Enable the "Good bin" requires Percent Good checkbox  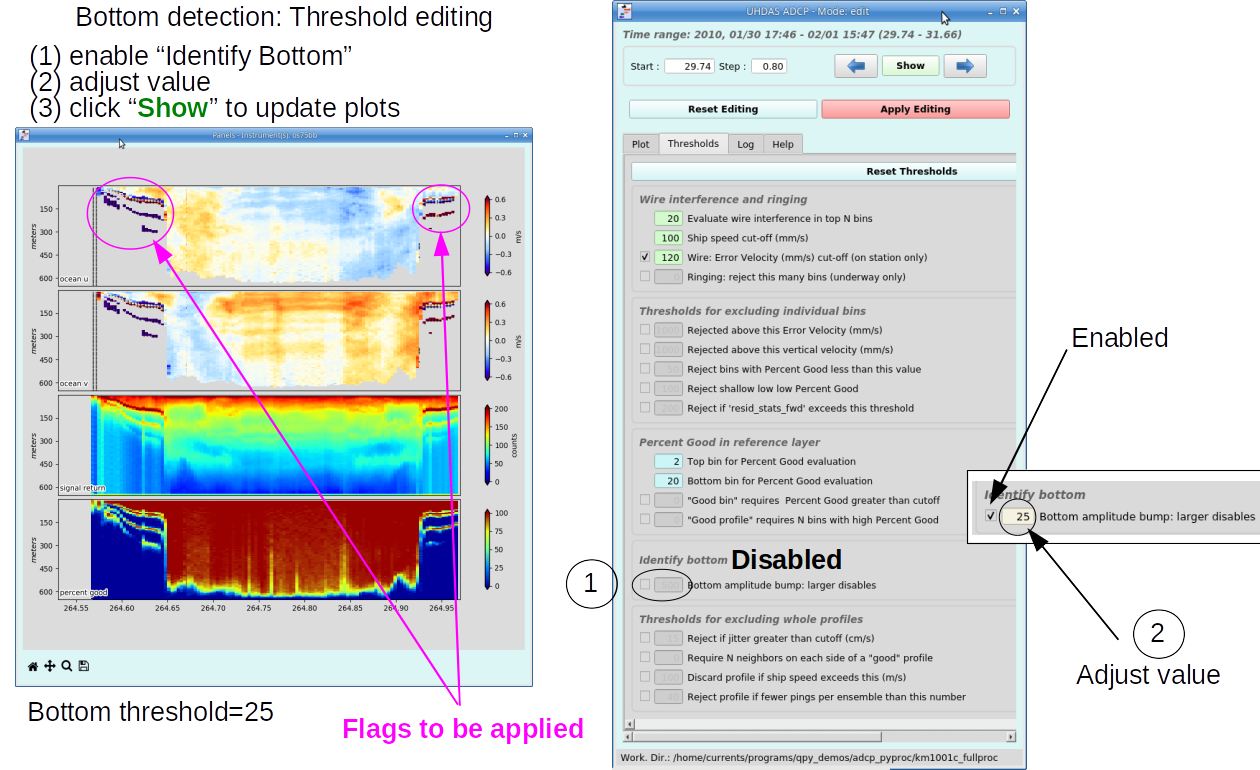click(x=645, y=500)
